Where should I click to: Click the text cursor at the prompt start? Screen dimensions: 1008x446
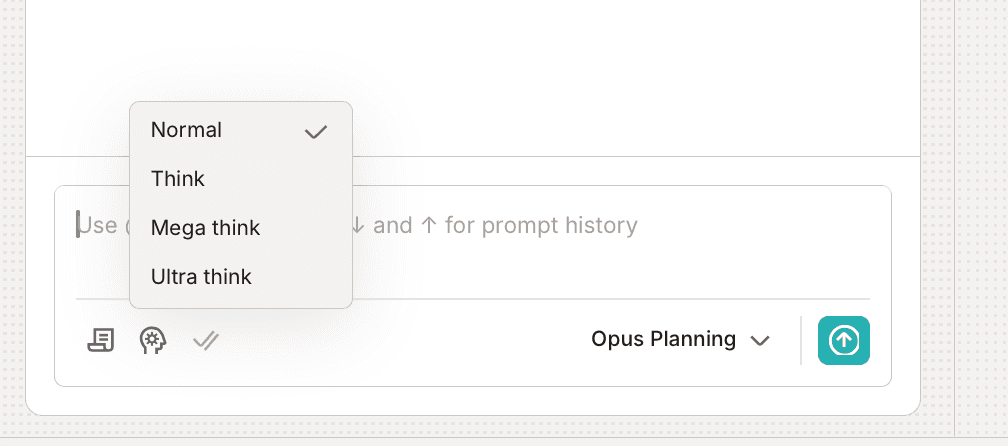[x=78, y=225]
